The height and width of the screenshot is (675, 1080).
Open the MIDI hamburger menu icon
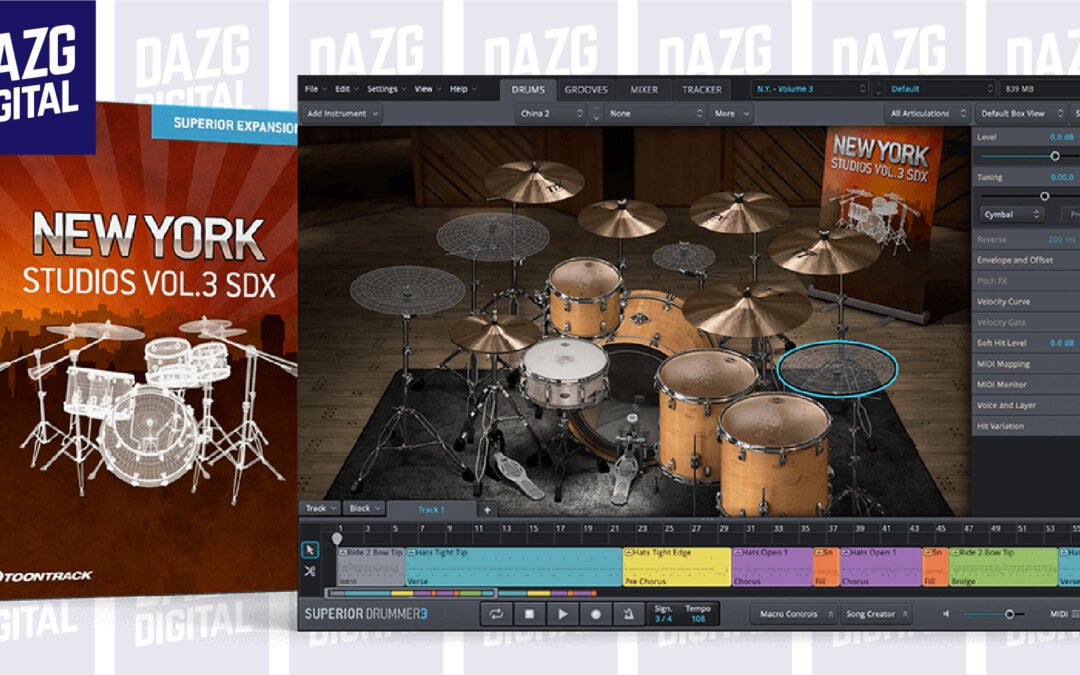[x=1075, y=614]
